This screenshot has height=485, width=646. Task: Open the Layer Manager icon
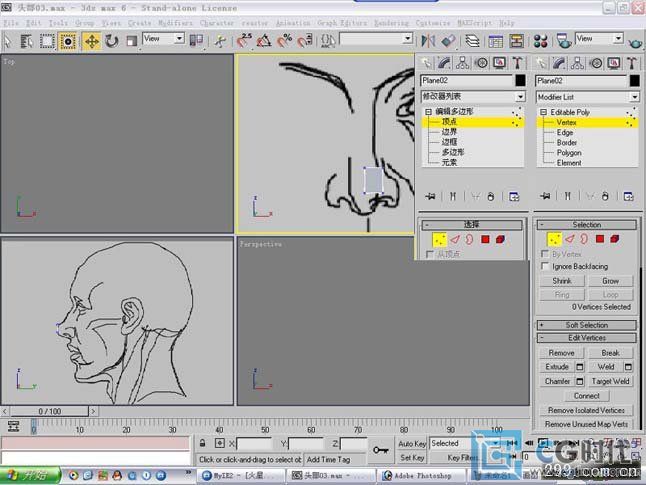click(472, 41)
